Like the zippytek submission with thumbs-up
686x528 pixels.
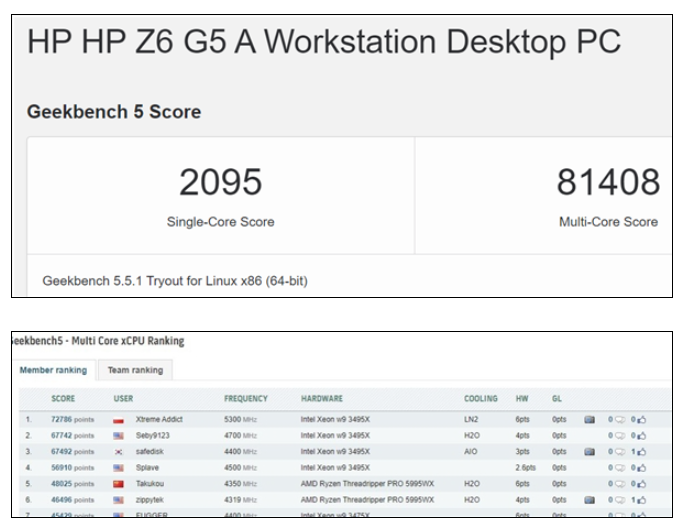(642, 500)
